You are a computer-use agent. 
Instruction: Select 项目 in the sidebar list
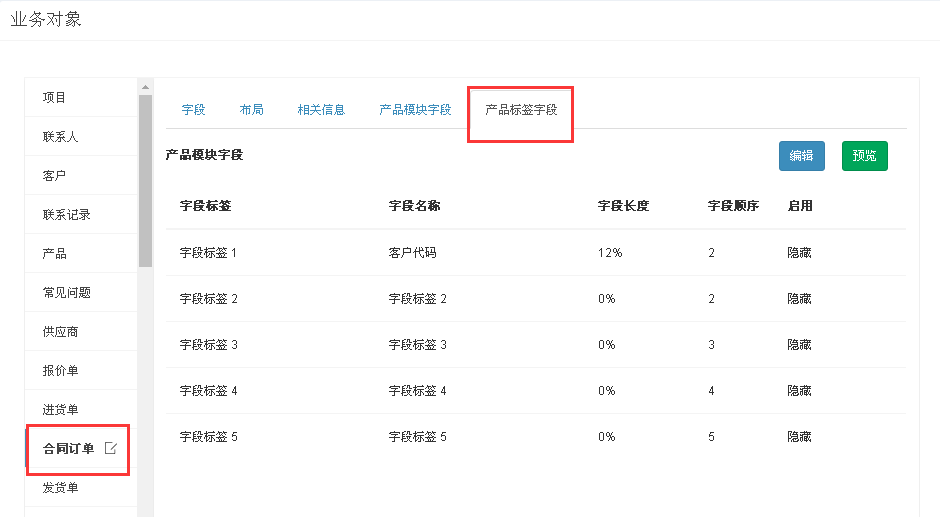click(55, 98)
